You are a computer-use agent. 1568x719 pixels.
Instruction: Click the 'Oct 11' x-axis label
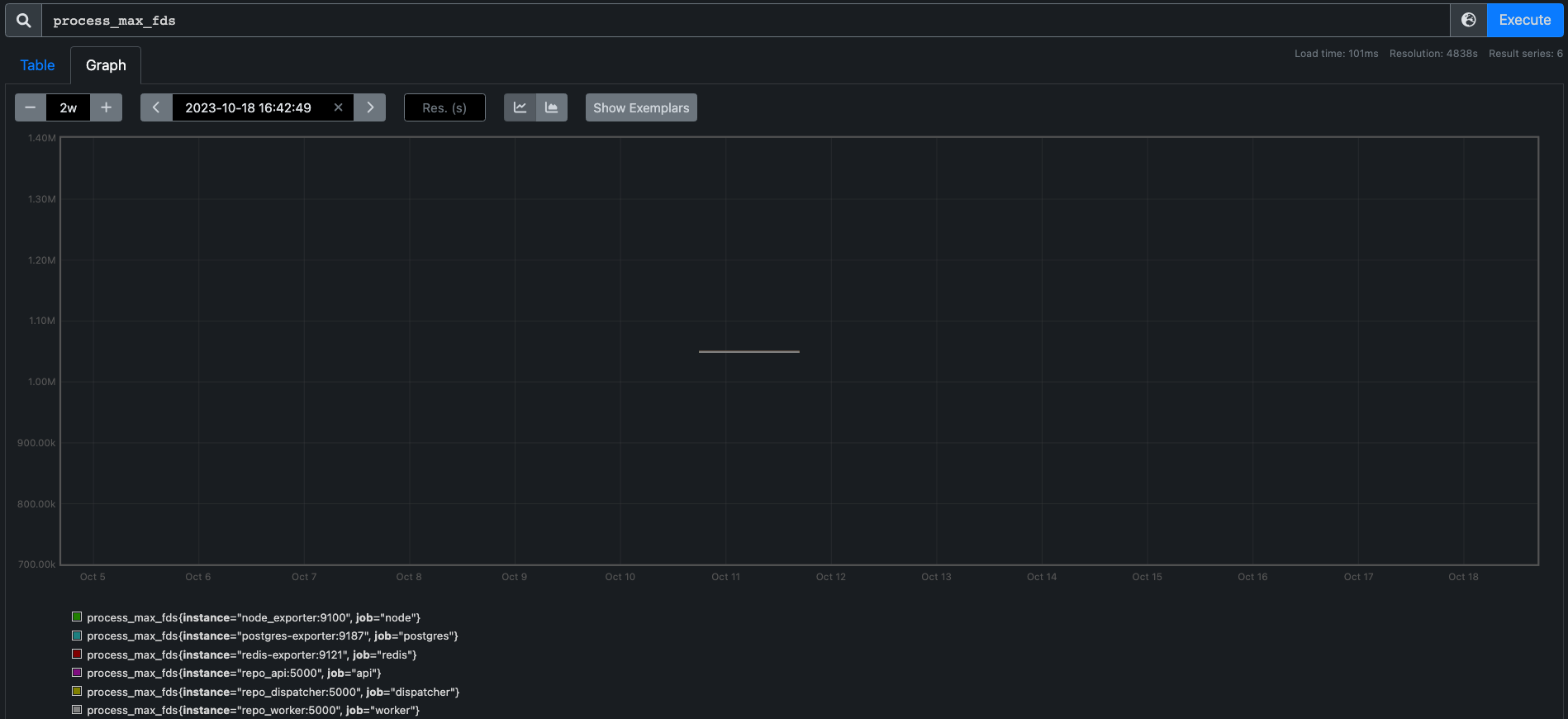(725, 577)
